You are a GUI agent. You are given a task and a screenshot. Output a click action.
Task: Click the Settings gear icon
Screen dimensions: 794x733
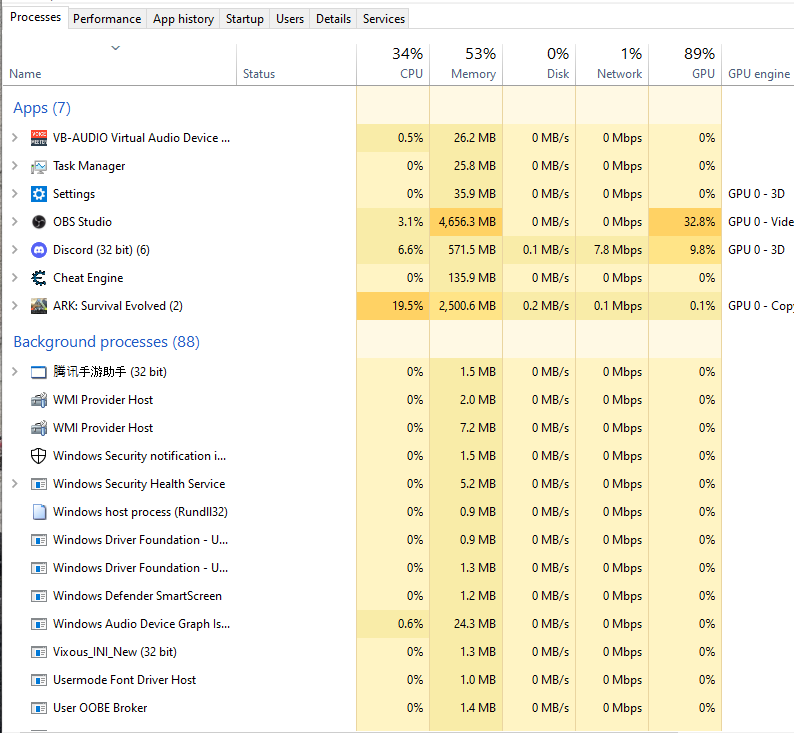[x=38, y=194]
